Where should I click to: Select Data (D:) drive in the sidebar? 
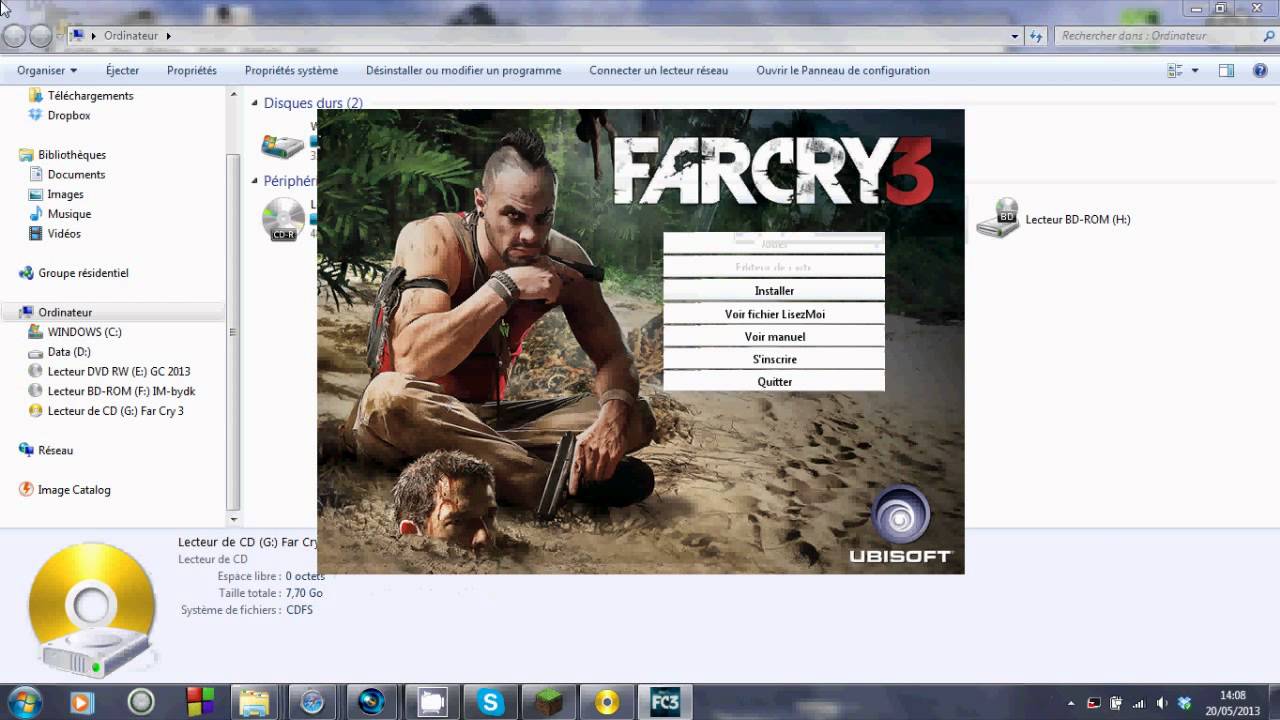pyautogui.click(x=69, y=352)
